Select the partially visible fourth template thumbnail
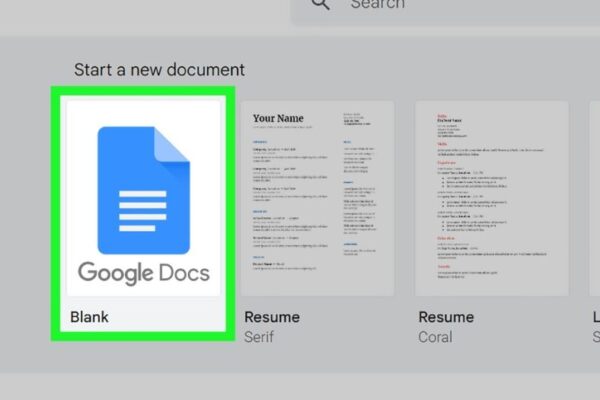The height and width of the screenshot is (400, 600). click(x=594, y=198)
